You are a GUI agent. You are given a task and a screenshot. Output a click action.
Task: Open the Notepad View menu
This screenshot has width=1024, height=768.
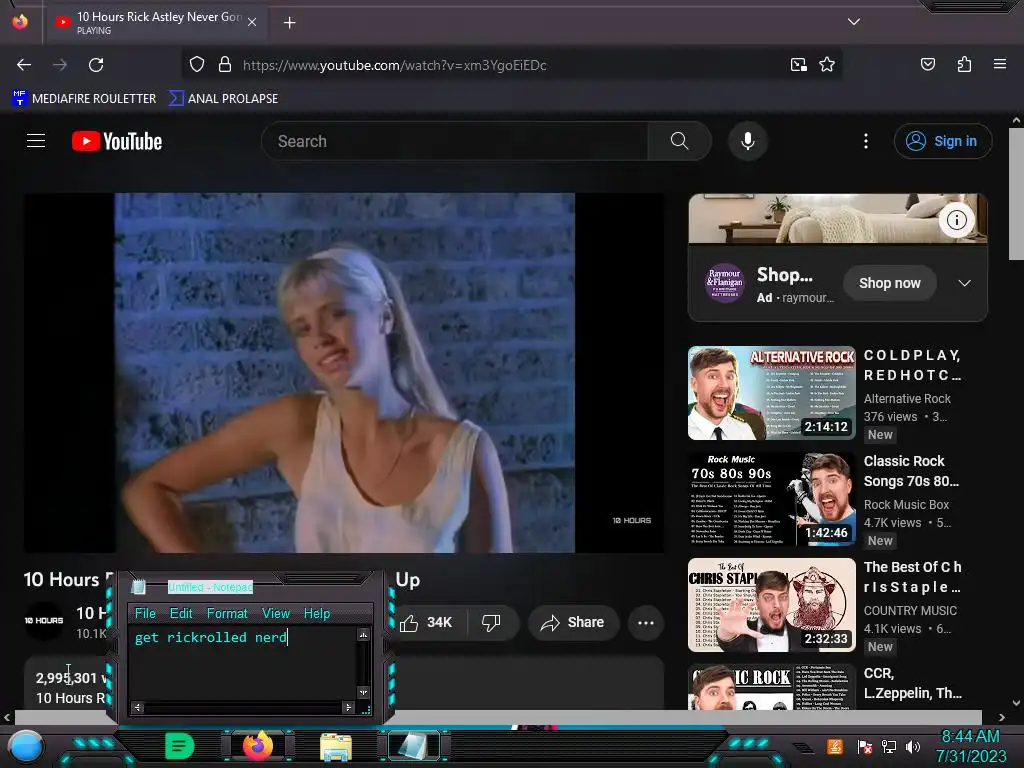point(276,613)
